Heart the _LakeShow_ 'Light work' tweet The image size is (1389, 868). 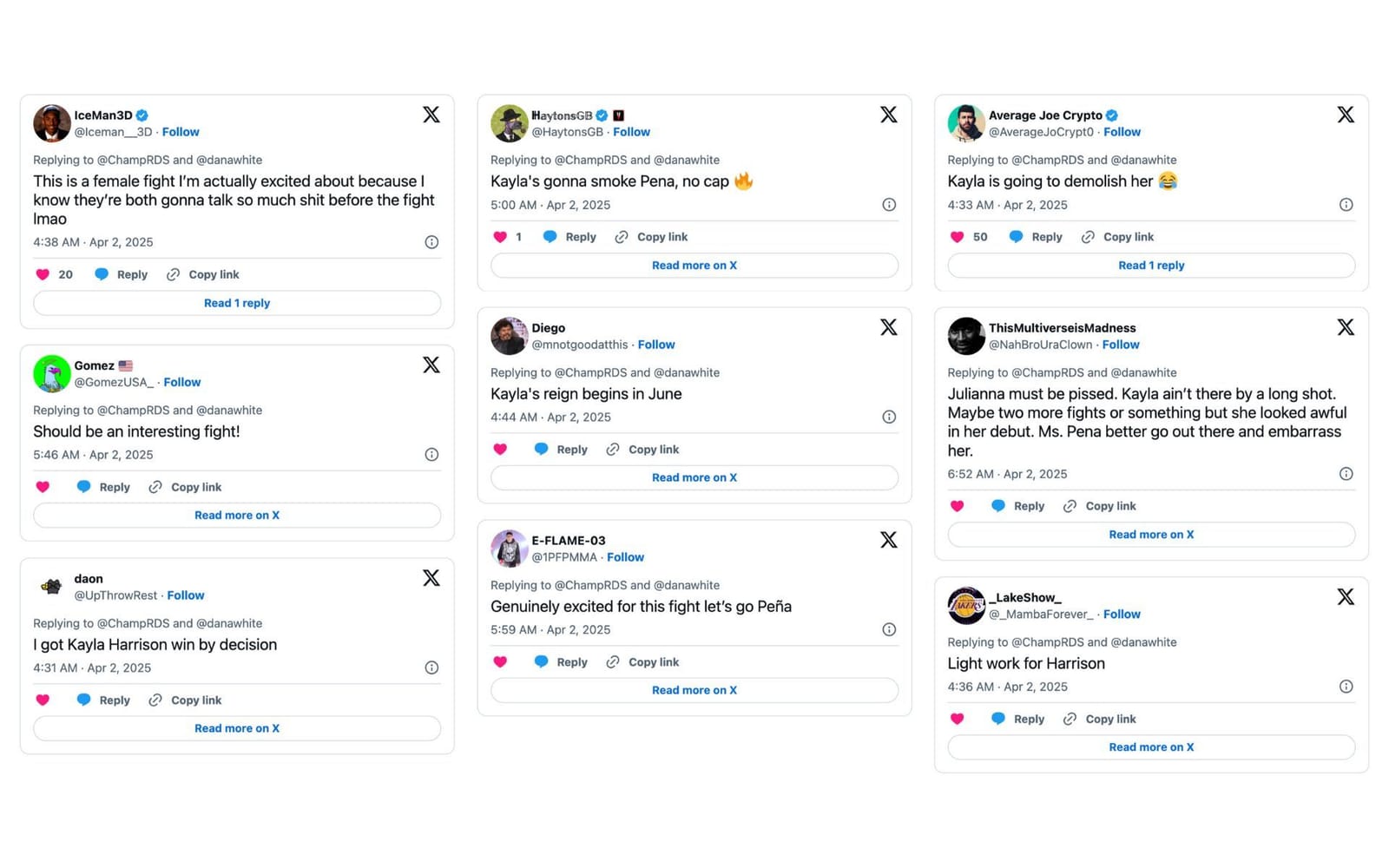coord(957,719)
